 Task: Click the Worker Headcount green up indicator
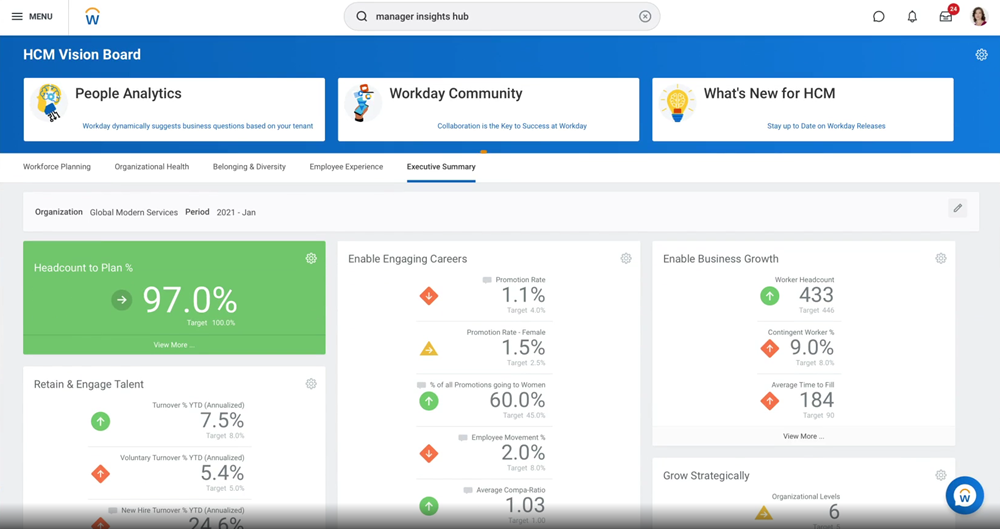pyautogui.click(x=770, y=296)
